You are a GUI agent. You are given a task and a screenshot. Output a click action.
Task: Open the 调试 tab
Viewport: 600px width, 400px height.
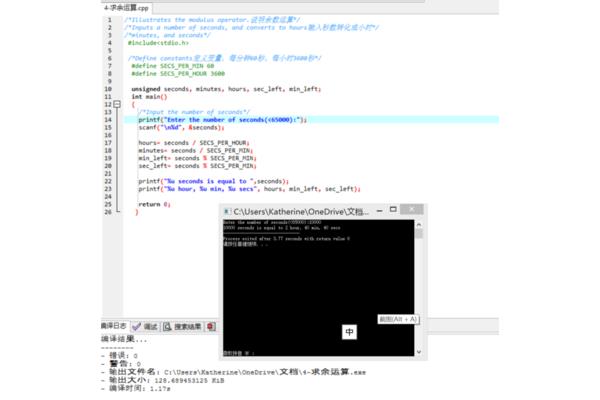(145, 327)
